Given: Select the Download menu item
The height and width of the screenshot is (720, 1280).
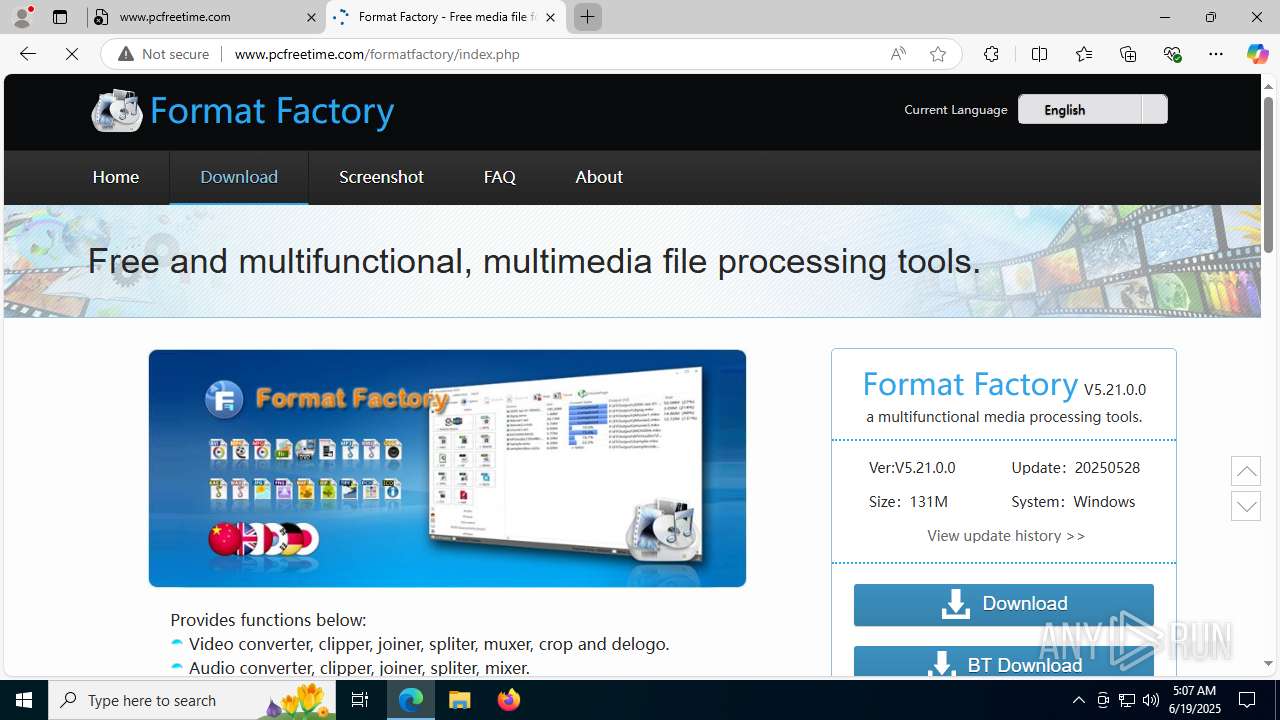Looking at the screenshot, I should tap(239, 177).
